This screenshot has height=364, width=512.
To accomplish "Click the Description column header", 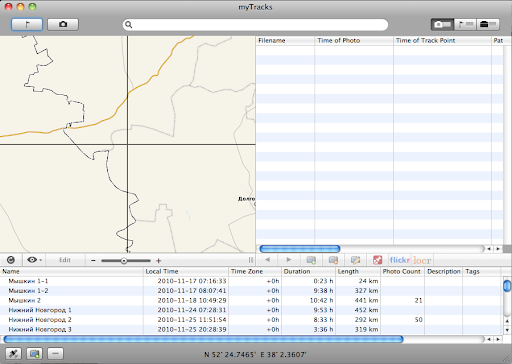I will point(444,271).
